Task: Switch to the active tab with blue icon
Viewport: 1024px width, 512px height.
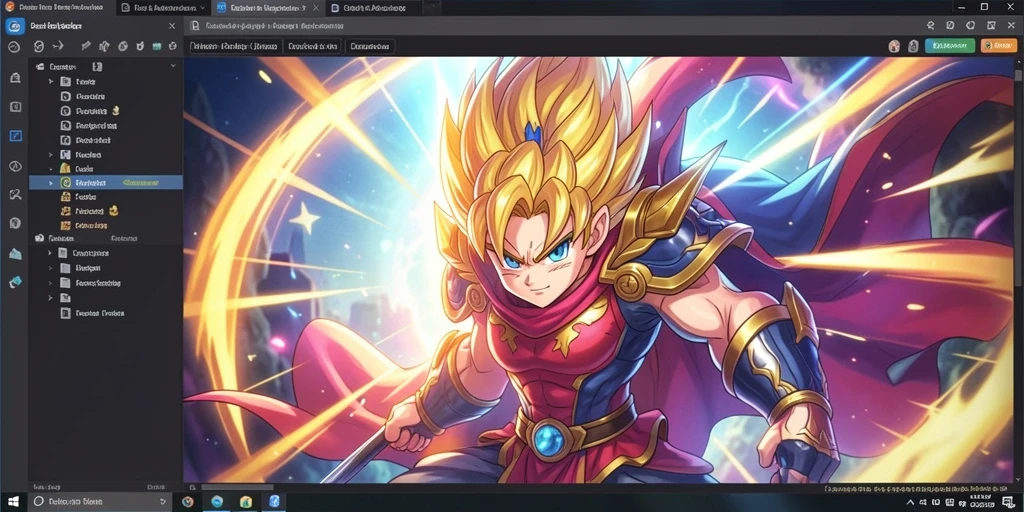Action: click(x=267, y=8)
